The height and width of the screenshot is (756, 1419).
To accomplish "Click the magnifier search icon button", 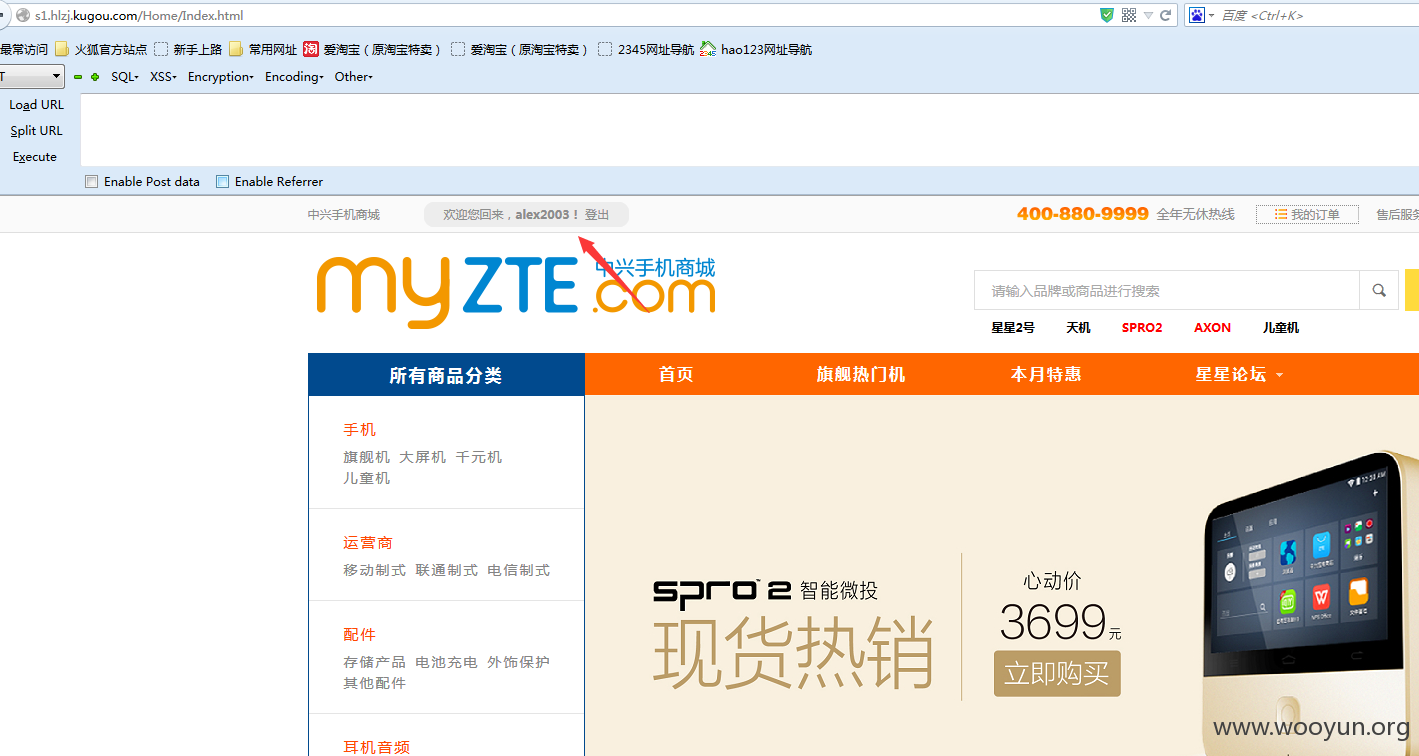I will tap(1379, 291).
